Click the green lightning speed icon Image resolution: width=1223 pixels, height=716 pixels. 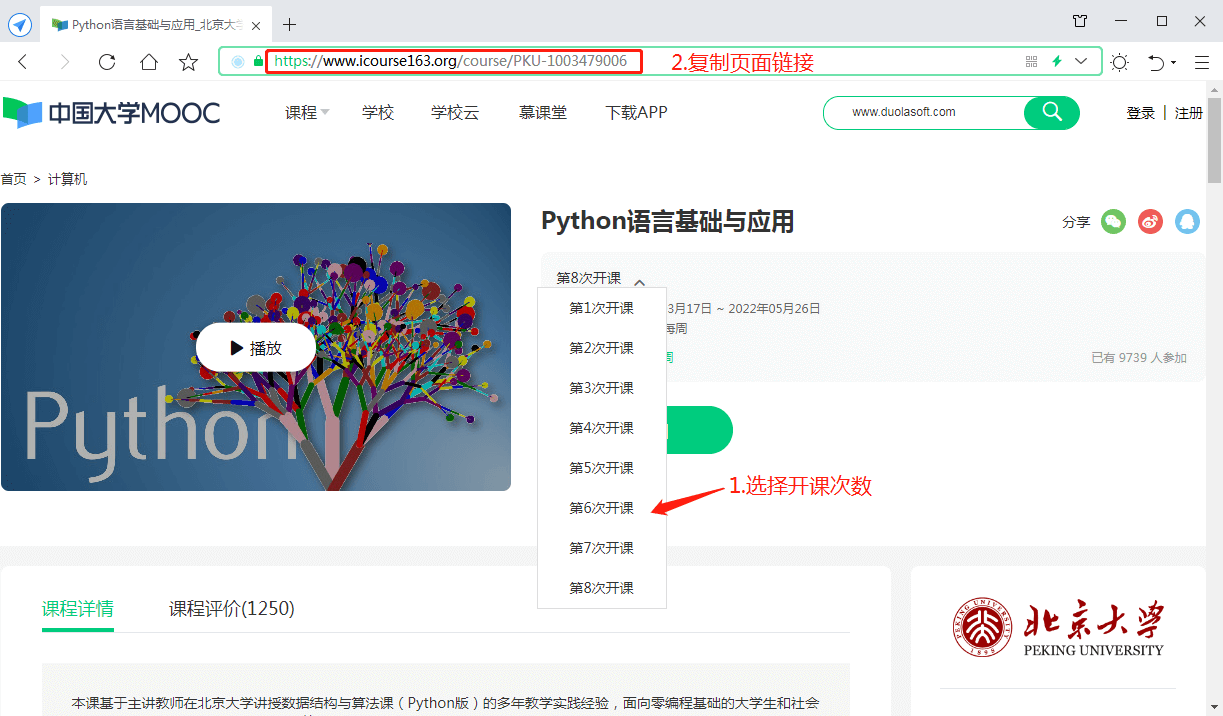point(1057,62)
